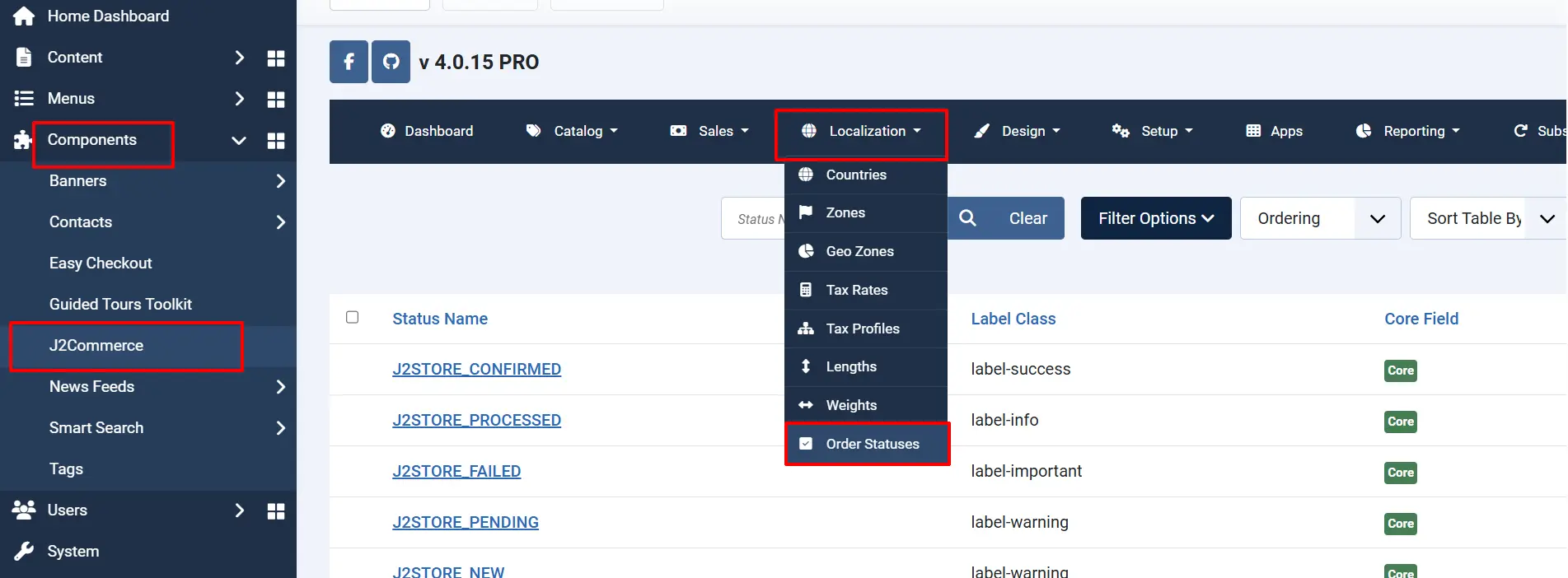The image size is (1568, 578).
Task: Open the Ordering dropdown
Action: [x=1320, y=218]
